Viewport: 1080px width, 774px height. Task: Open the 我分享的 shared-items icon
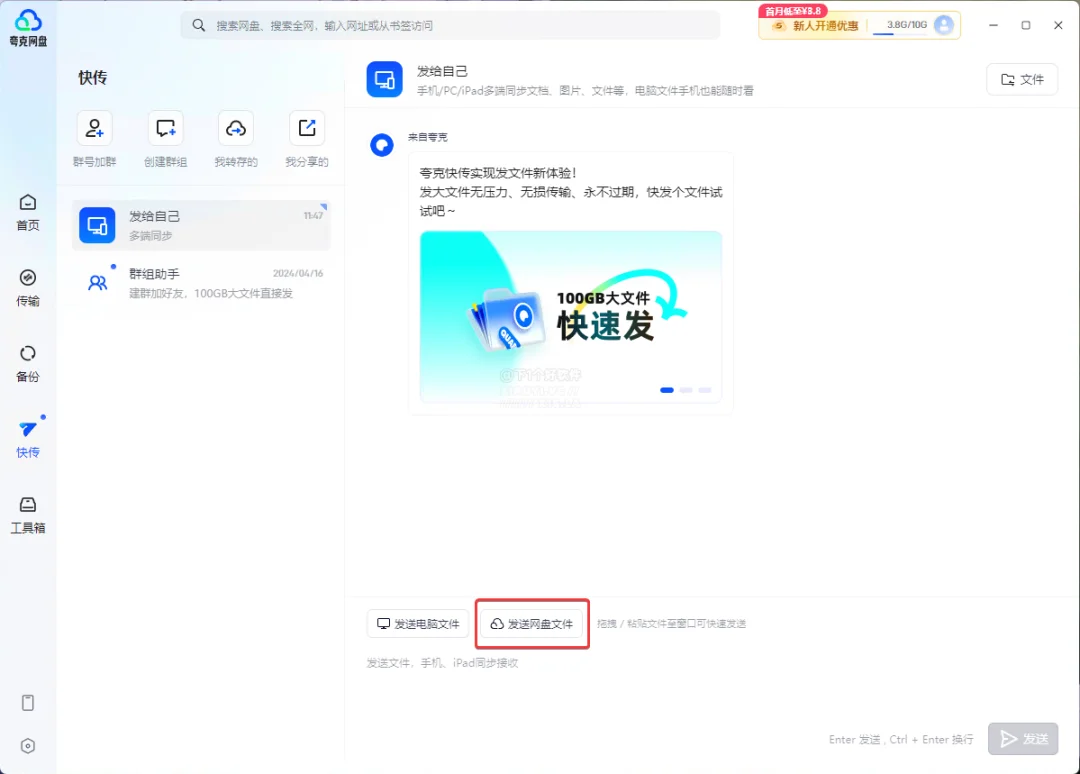click(307, 128)
